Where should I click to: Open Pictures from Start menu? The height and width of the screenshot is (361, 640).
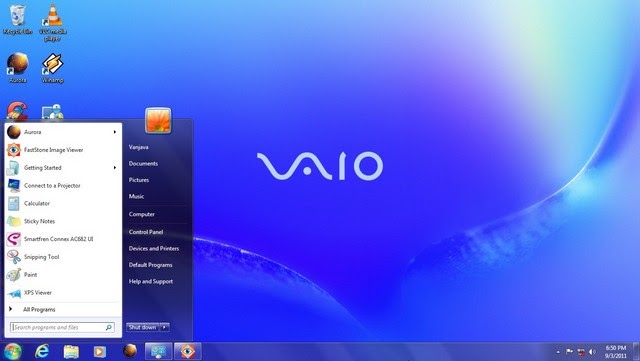coord(139,180)
